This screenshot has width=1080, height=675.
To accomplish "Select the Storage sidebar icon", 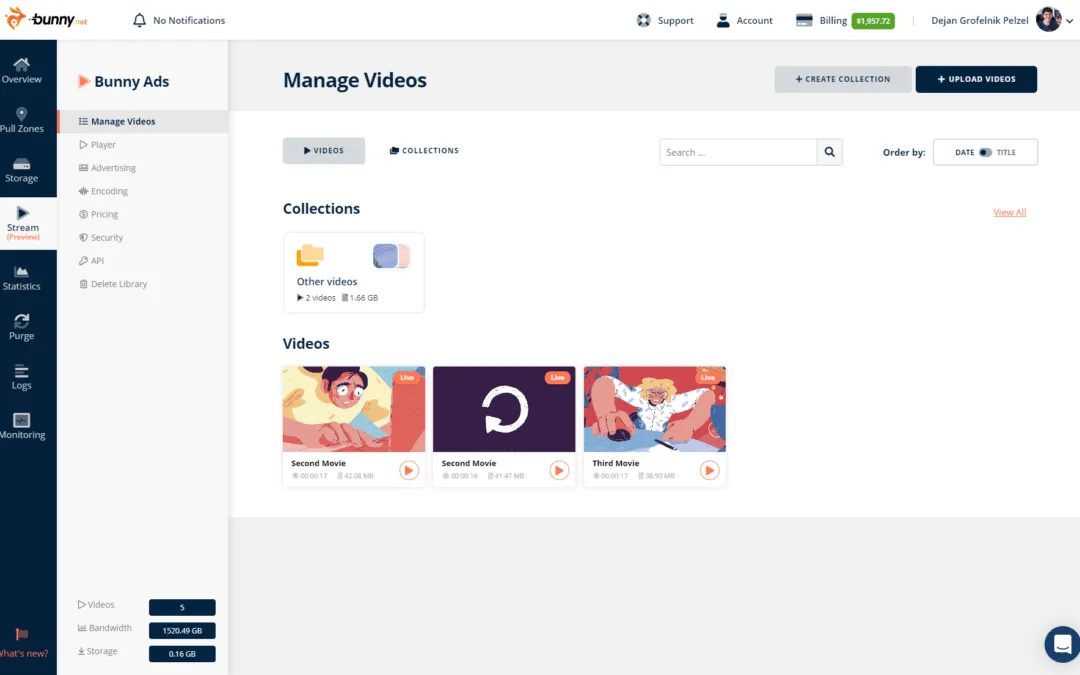I will (21, 165).
